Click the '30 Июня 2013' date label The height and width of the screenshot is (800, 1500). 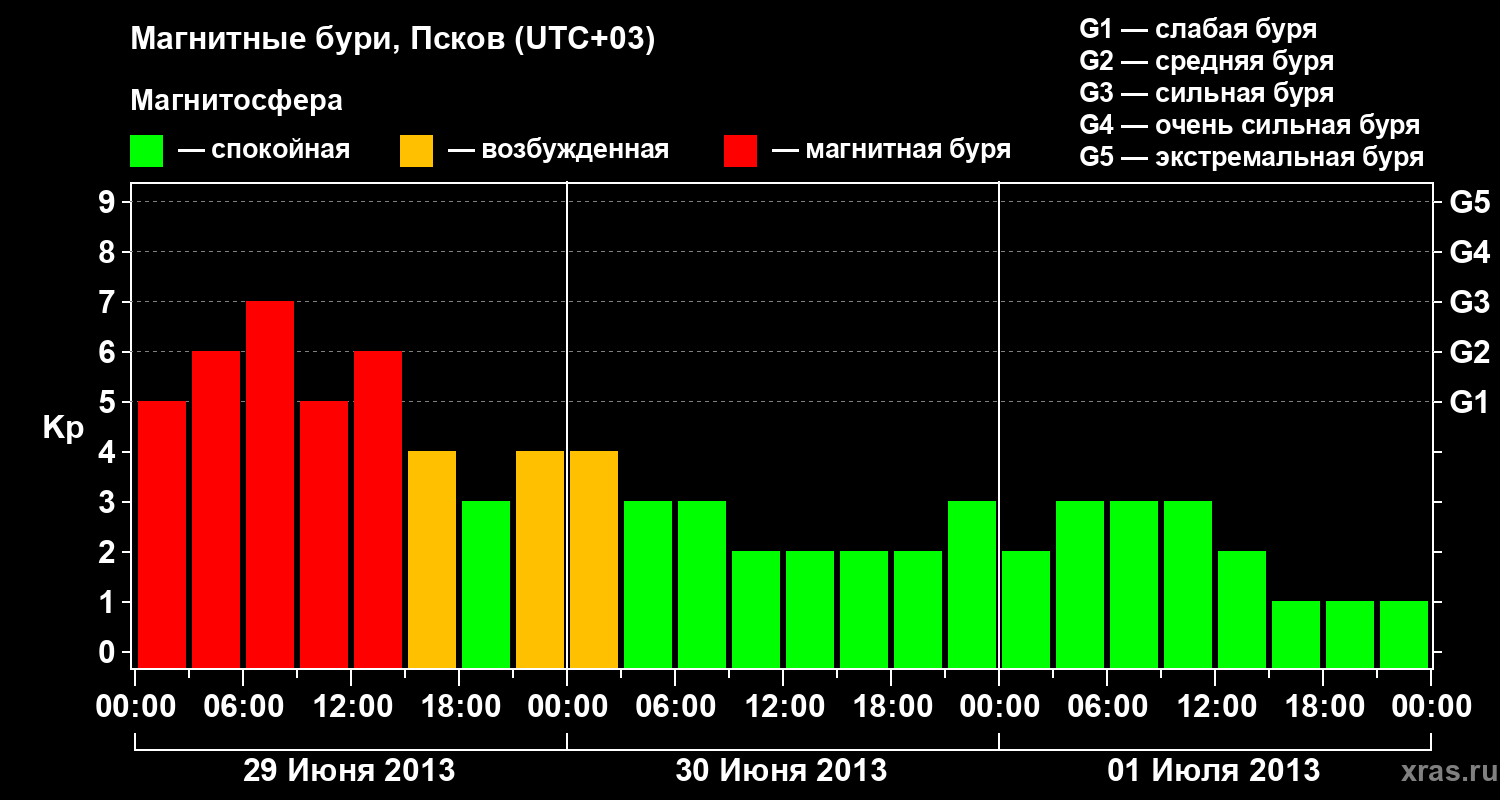(782, 771)
